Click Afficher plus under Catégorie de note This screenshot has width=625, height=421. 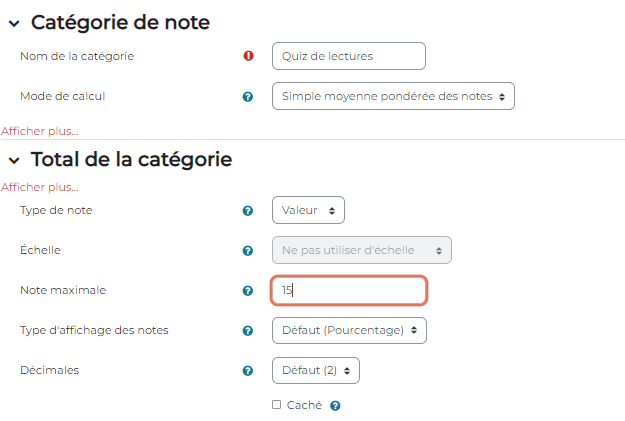(x=40, y=131)
